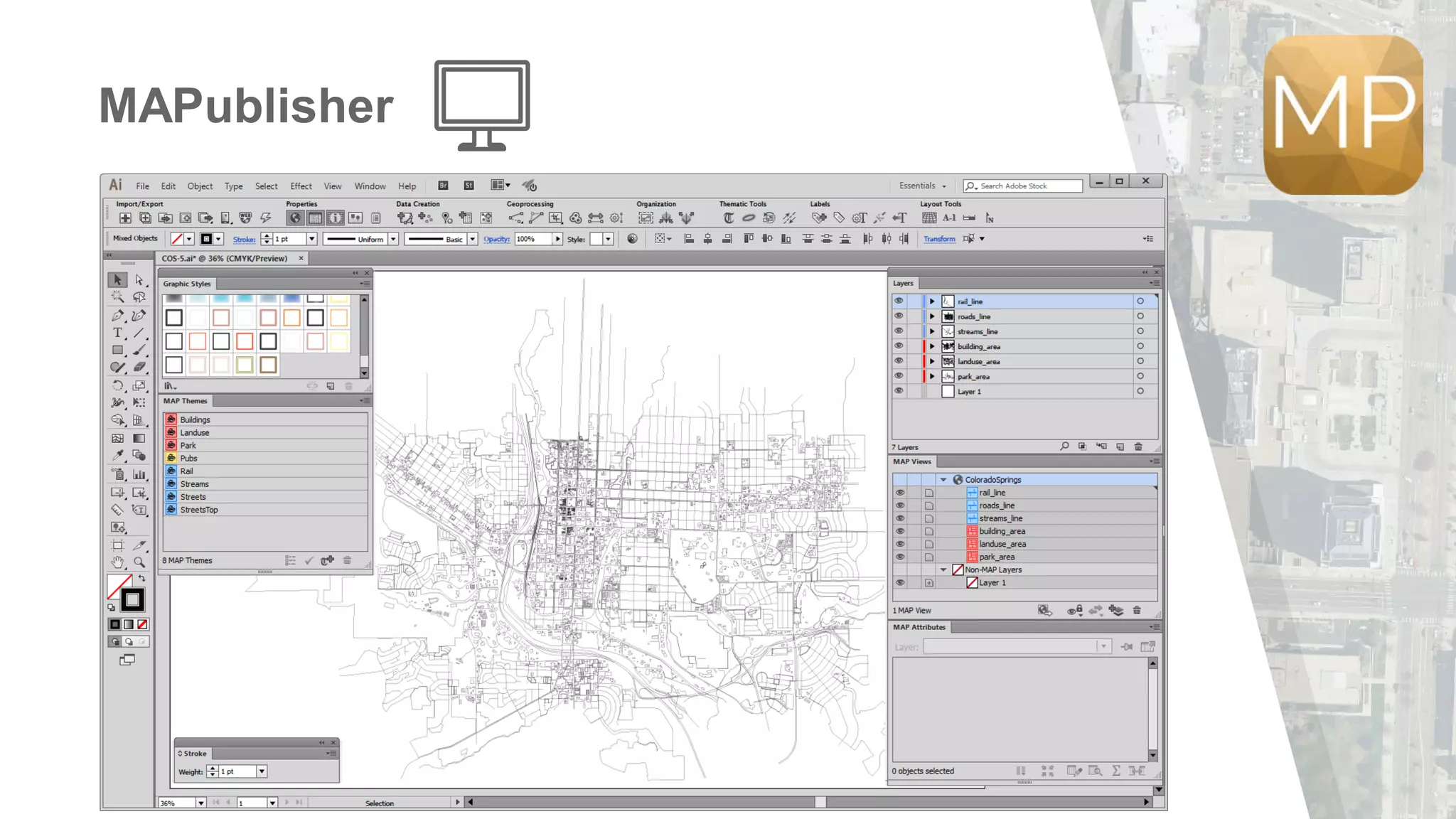Select the Gradient tool

[139, 439]
